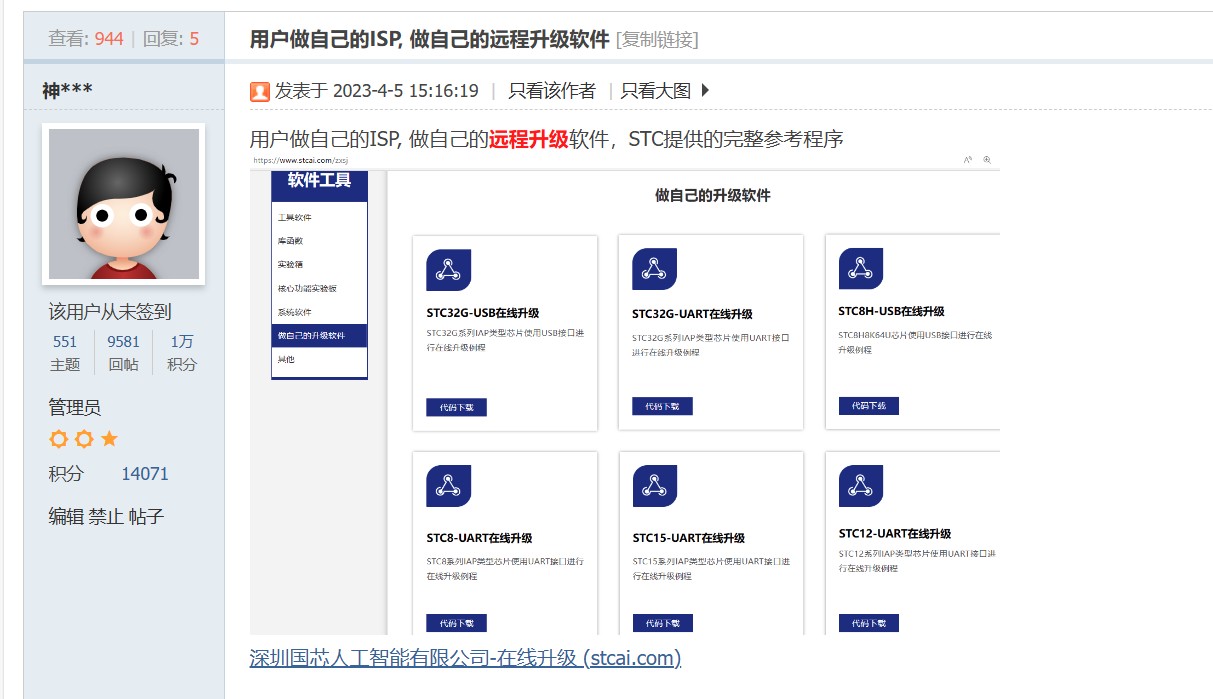
Task: Click the 做自己的升级软件 page heading
Action: coord(712,196)
